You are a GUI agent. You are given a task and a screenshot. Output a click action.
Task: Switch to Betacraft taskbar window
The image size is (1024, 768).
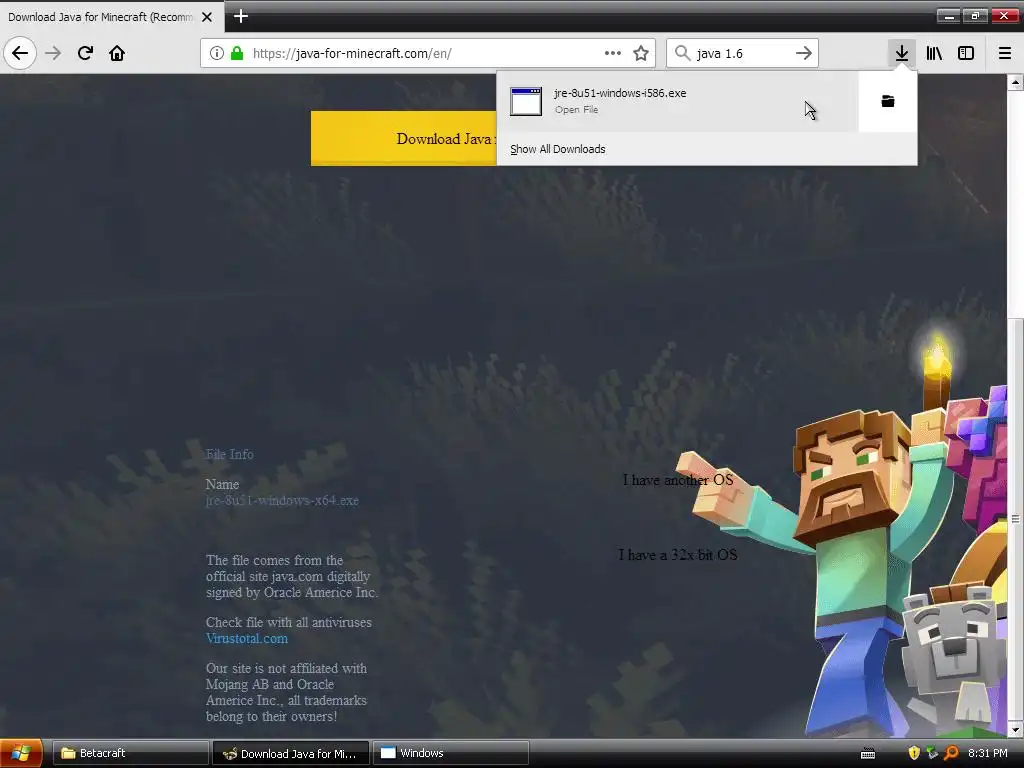[130, 753]
